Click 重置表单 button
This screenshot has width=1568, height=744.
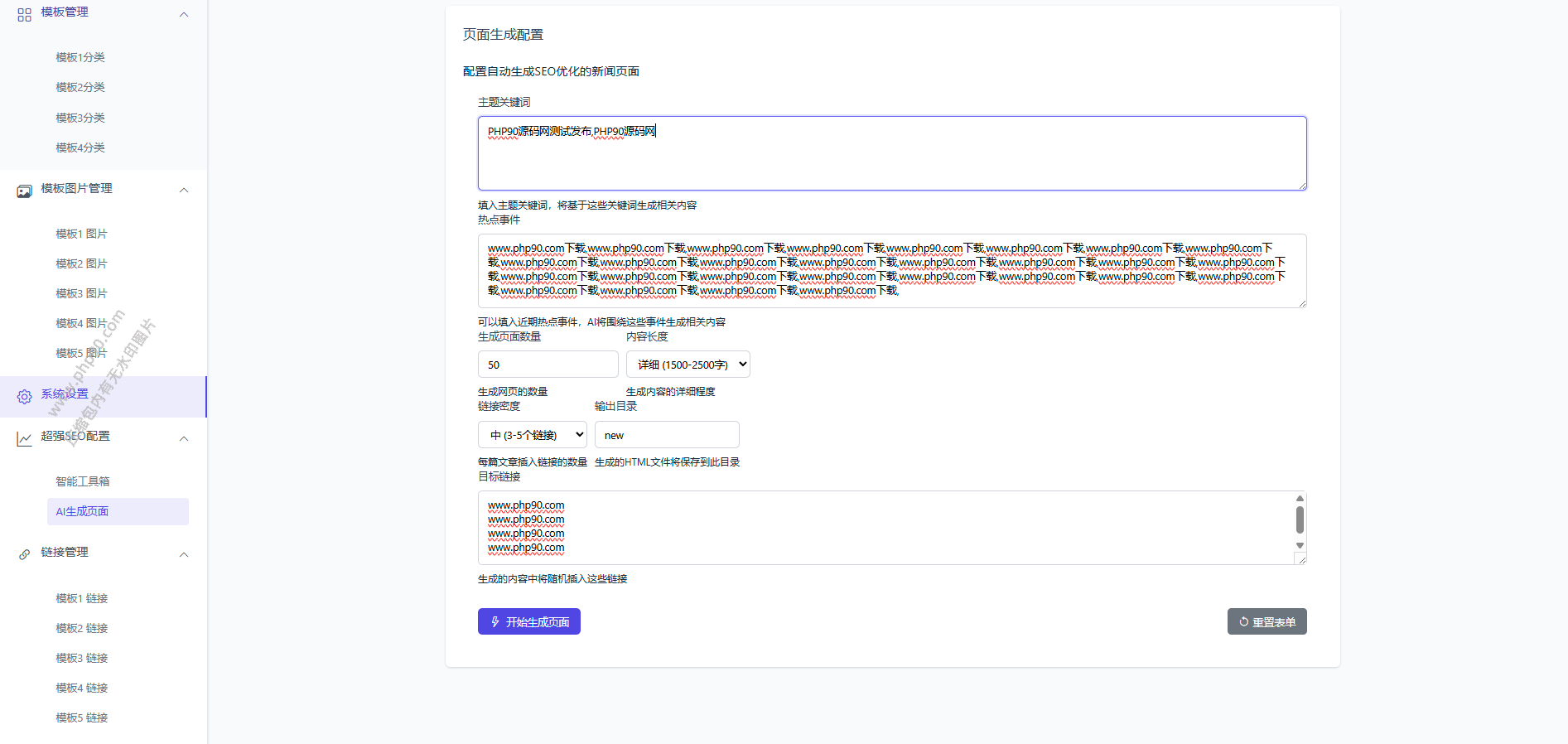point(1266,621)
